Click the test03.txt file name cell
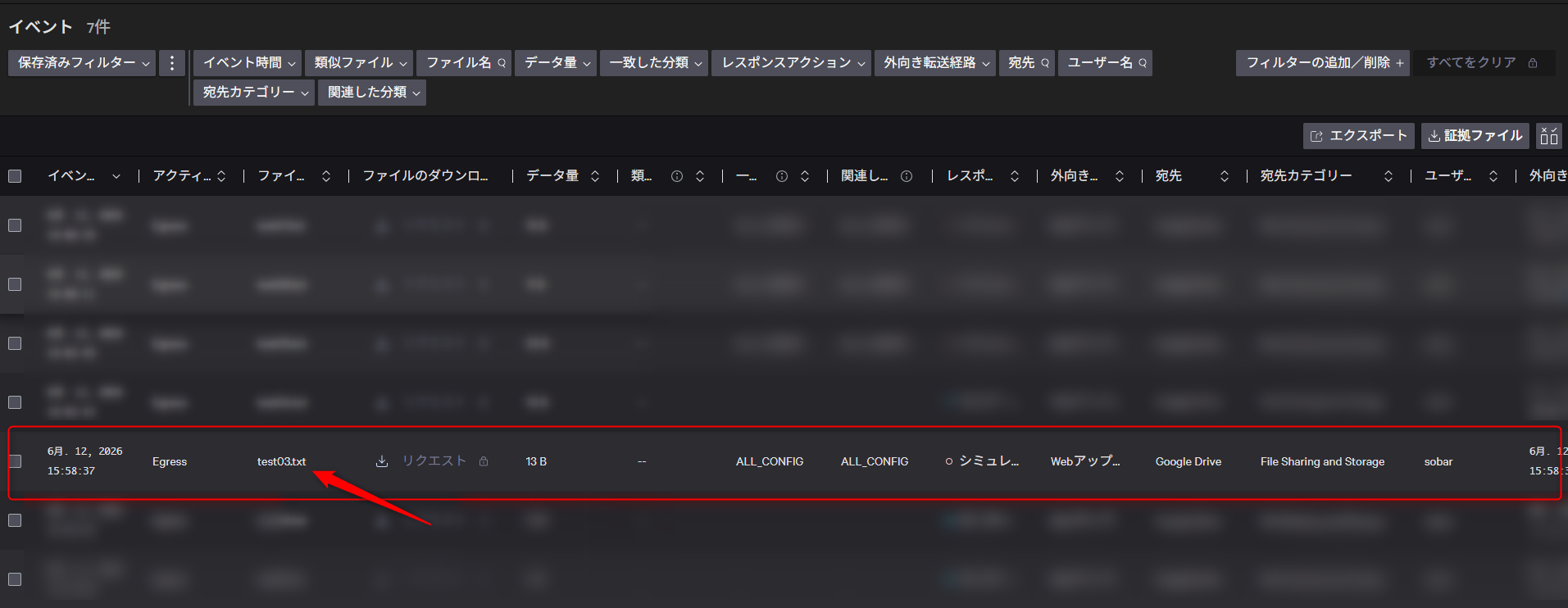This screenshot has height=608, width=1568. pyautogui.click(x=281, y=462)
